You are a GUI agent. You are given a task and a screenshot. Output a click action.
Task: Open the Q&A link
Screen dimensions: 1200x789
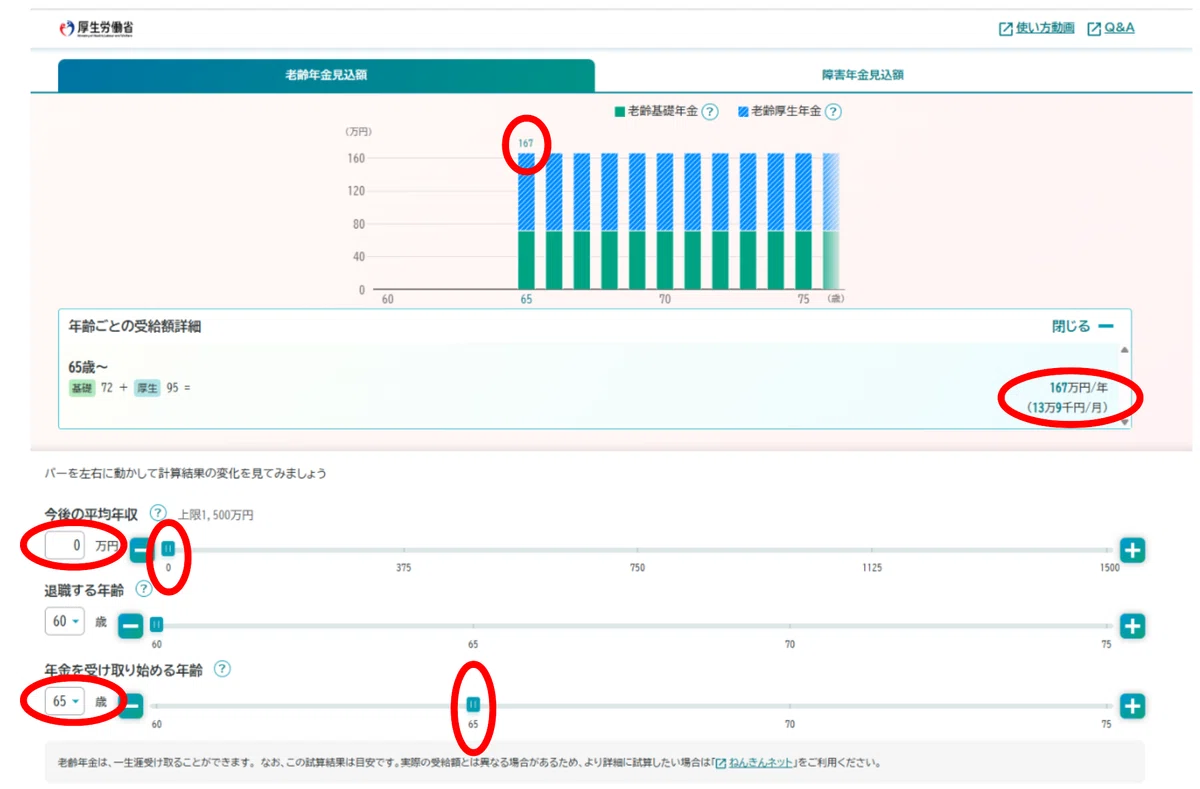pyautogui.click(x=1119, y=28)
